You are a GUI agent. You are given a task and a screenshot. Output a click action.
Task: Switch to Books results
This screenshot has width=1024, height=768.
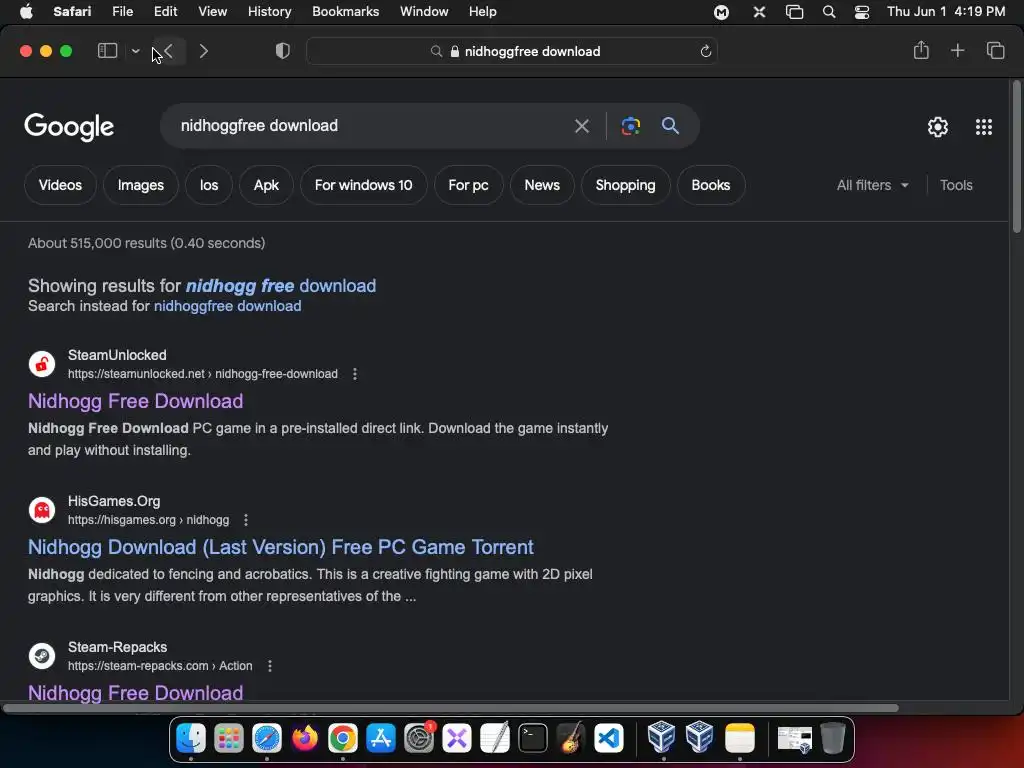click(x=711, y=185)
